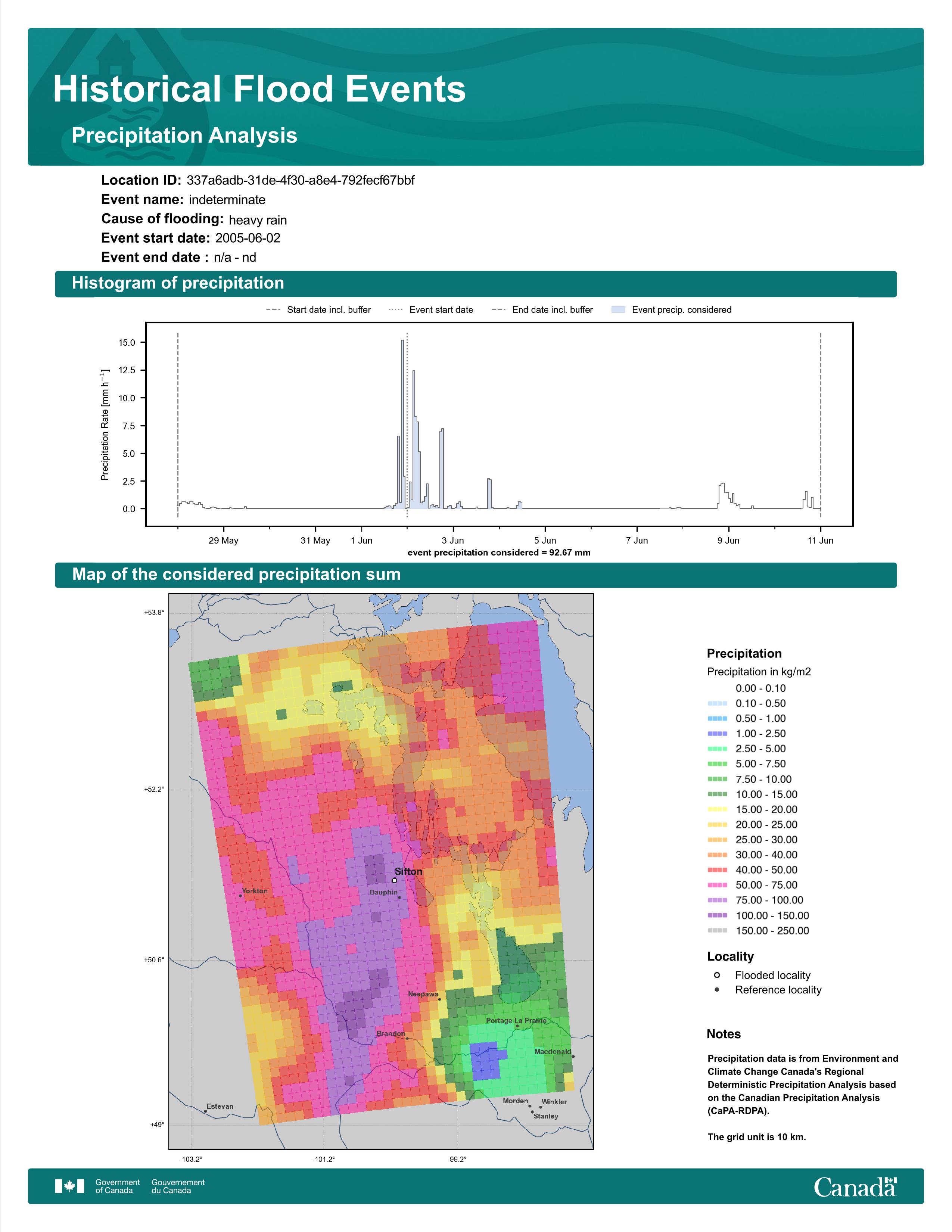Click the 0.10 - 0.50 precipitation legend swatch

718,703
